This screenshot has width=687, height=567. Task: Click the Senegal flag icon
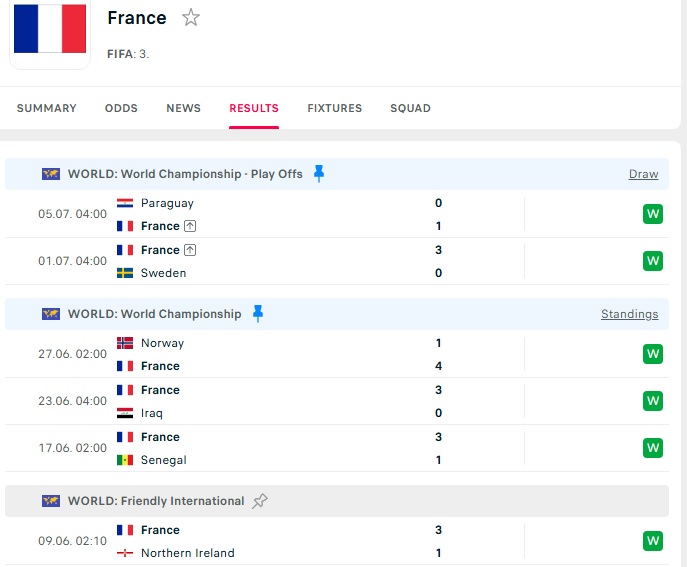click(125, 460)
